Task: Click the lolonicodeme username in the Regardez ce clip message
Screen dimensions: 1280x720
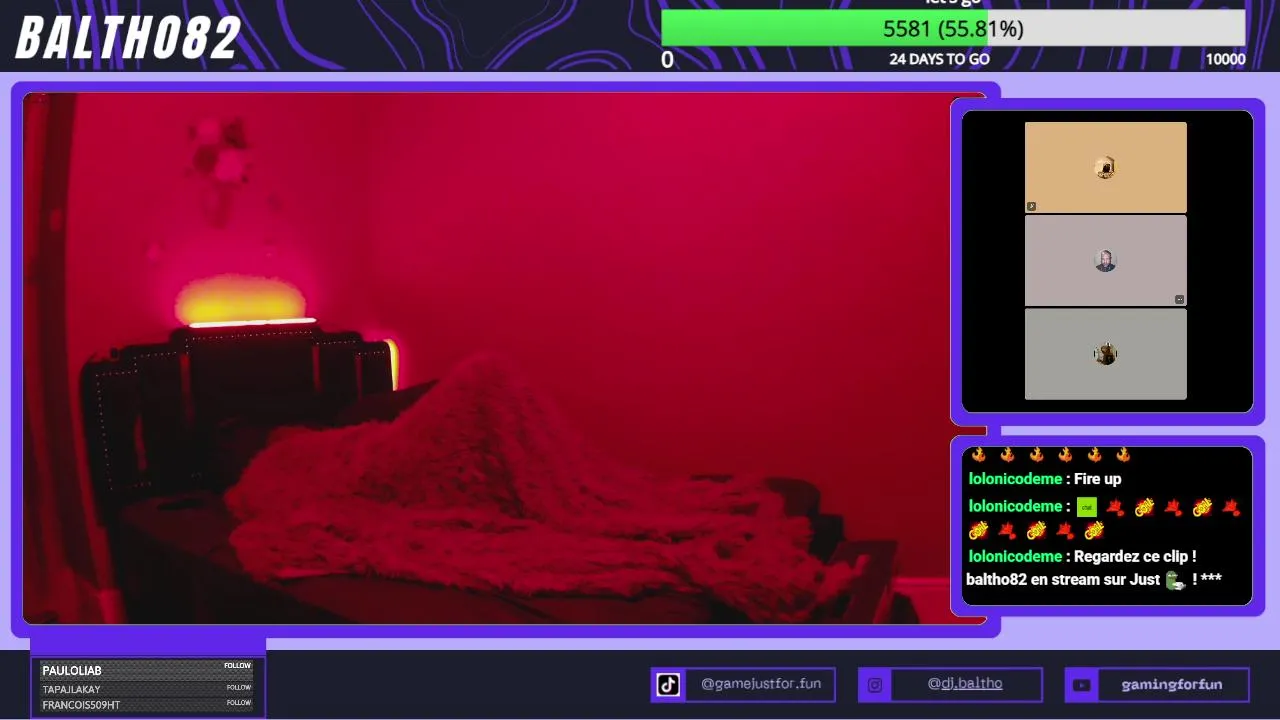Action: 1015,556
